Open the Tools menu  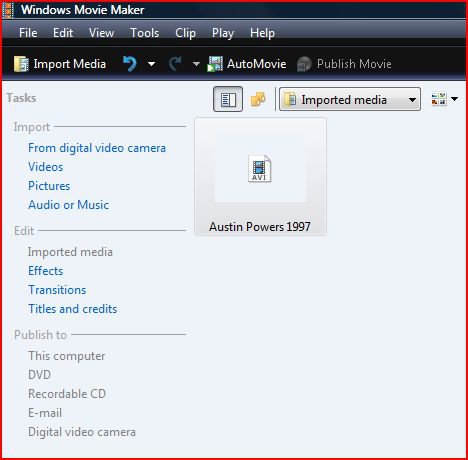(145, 33)
